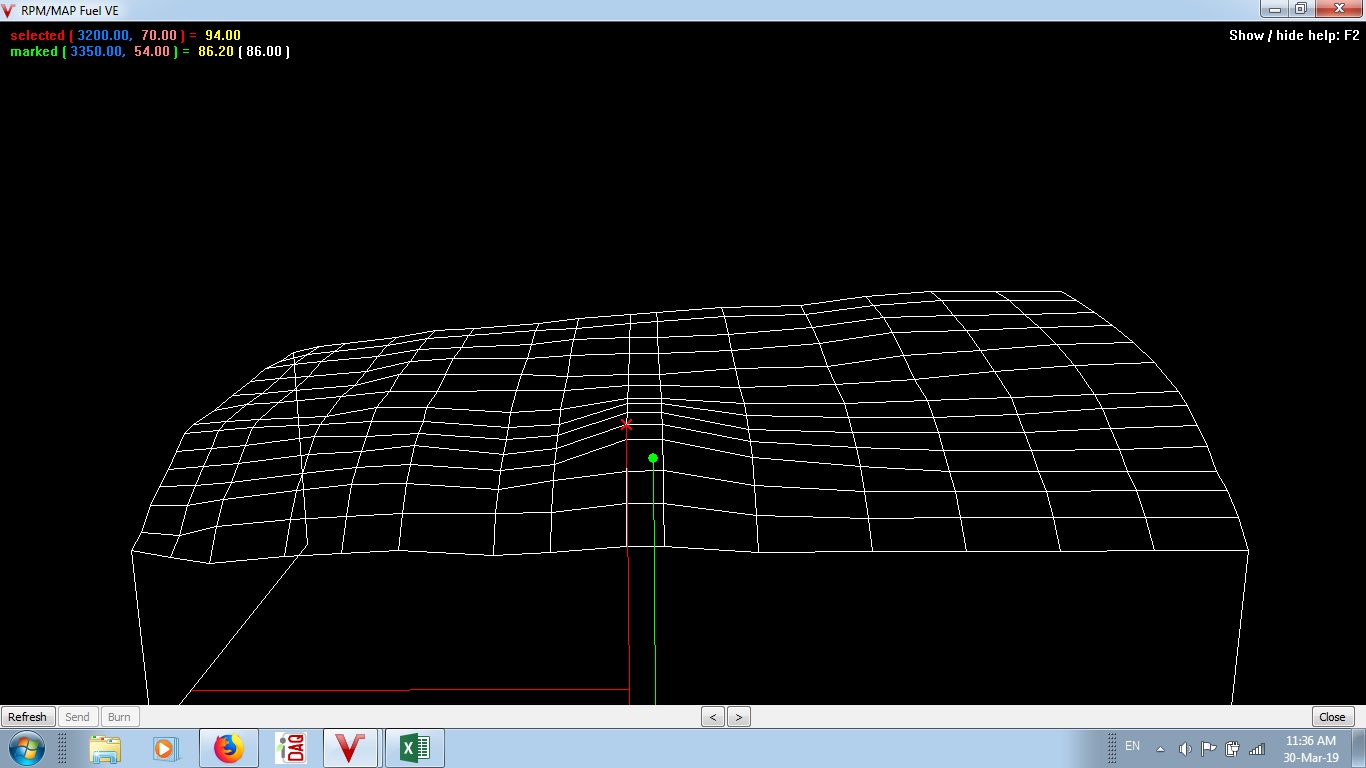This screenshot has height=768, width=1366.
Task: Open the Windows Start menu orb
Action: coord(25,748)
